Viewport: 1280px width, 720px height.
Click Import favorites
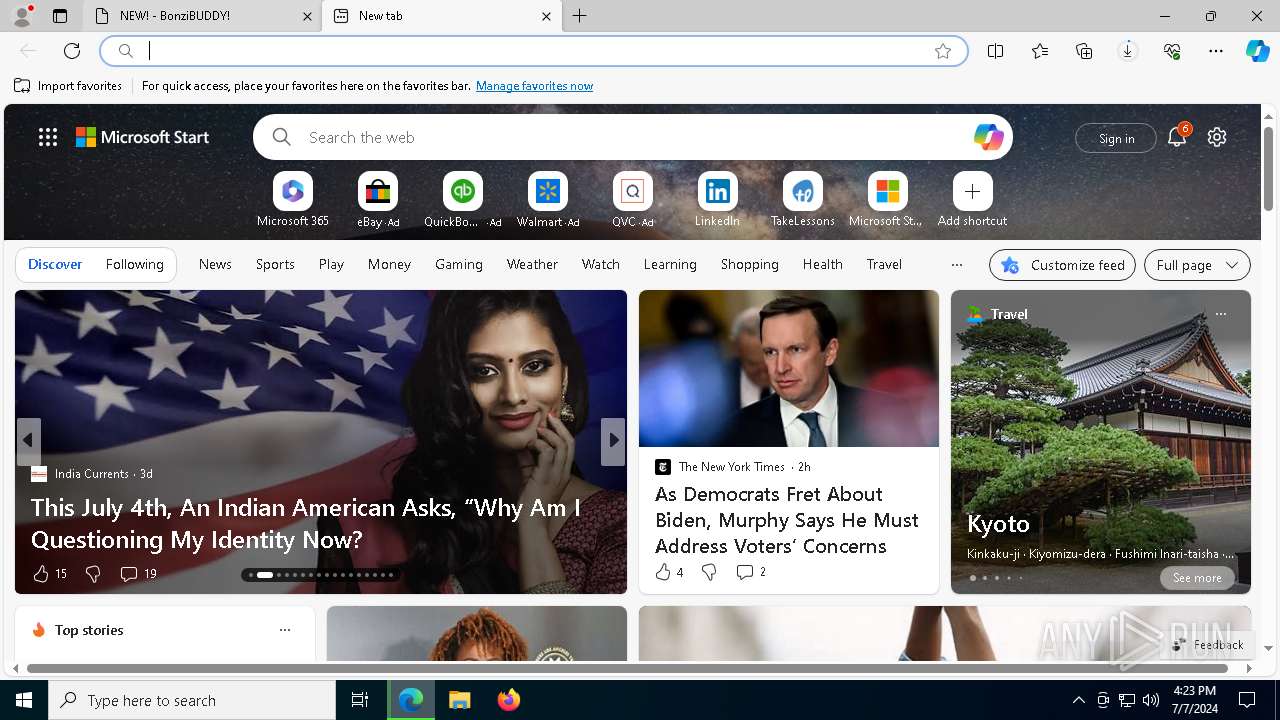point(68,86)
